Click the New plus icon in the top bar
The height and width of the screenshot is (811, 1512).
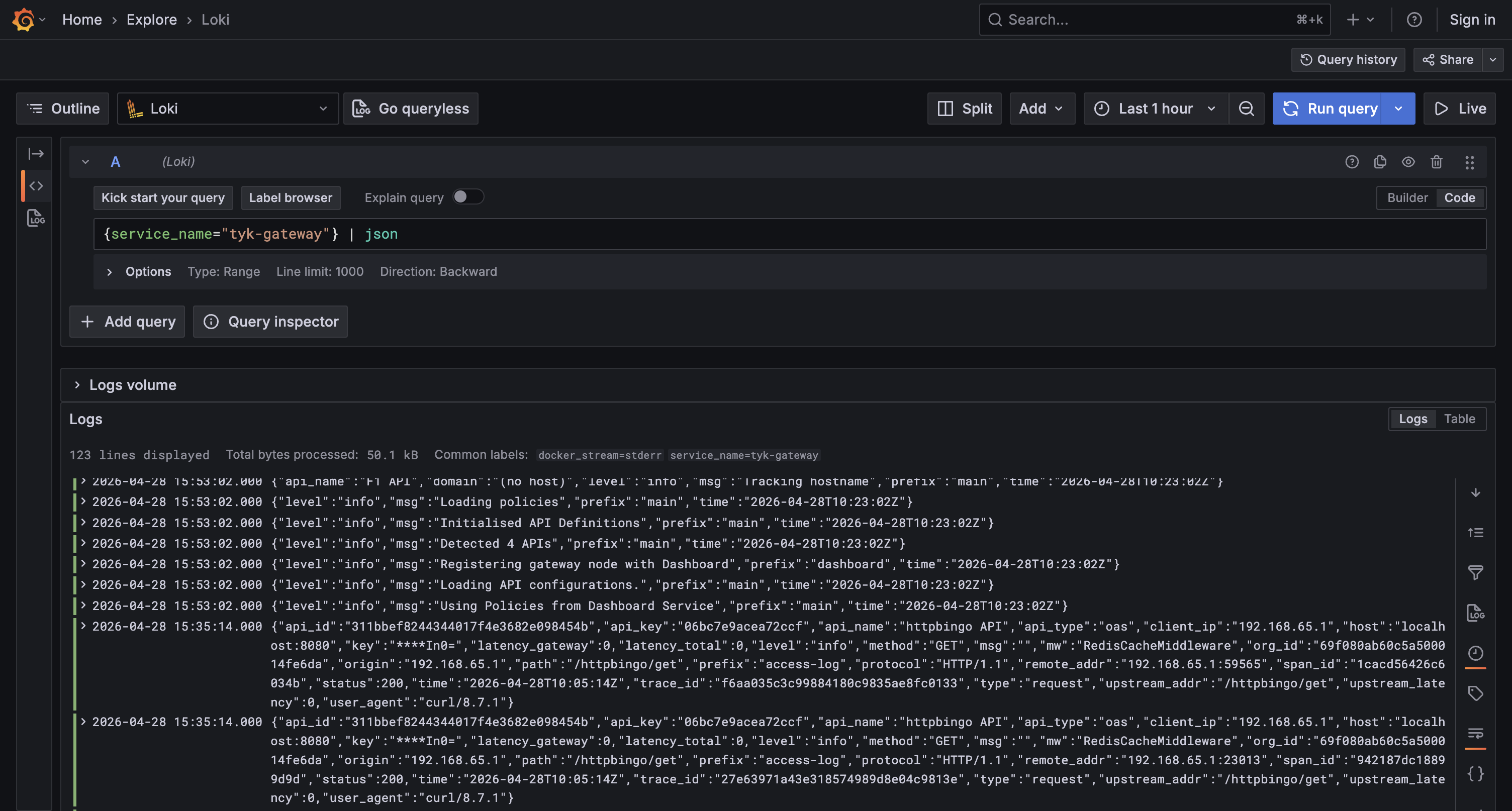1353,20
